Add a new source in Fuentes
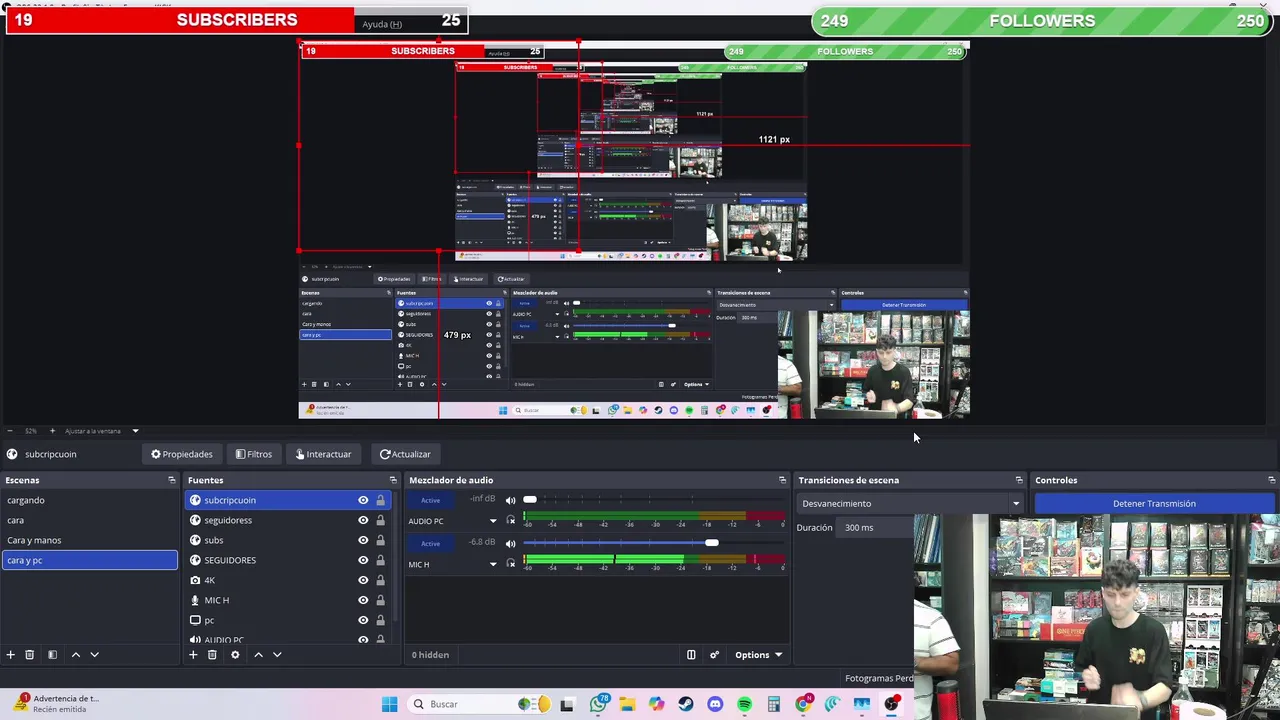Viewport: 1280px width, 720px height. tap(193, 655)
